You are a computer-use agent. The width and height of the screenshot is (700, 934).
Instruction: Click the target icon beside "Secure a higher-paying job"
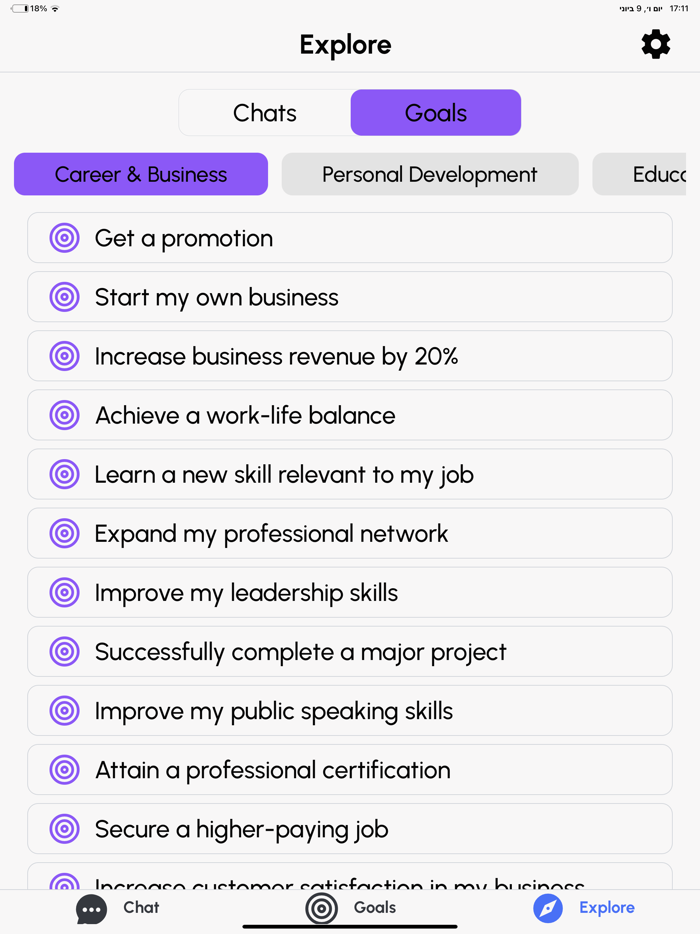(64, 828)
